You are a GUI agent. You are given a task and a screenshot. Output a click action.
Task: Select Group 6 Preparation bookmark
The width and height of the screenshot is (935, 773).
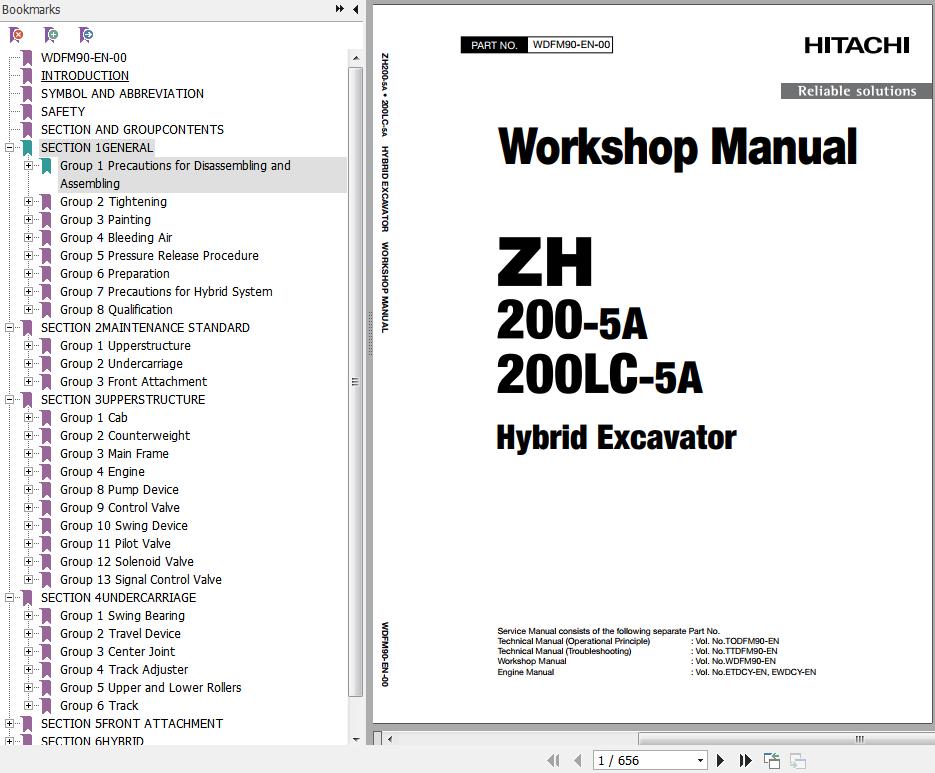[x=114, y=274]
